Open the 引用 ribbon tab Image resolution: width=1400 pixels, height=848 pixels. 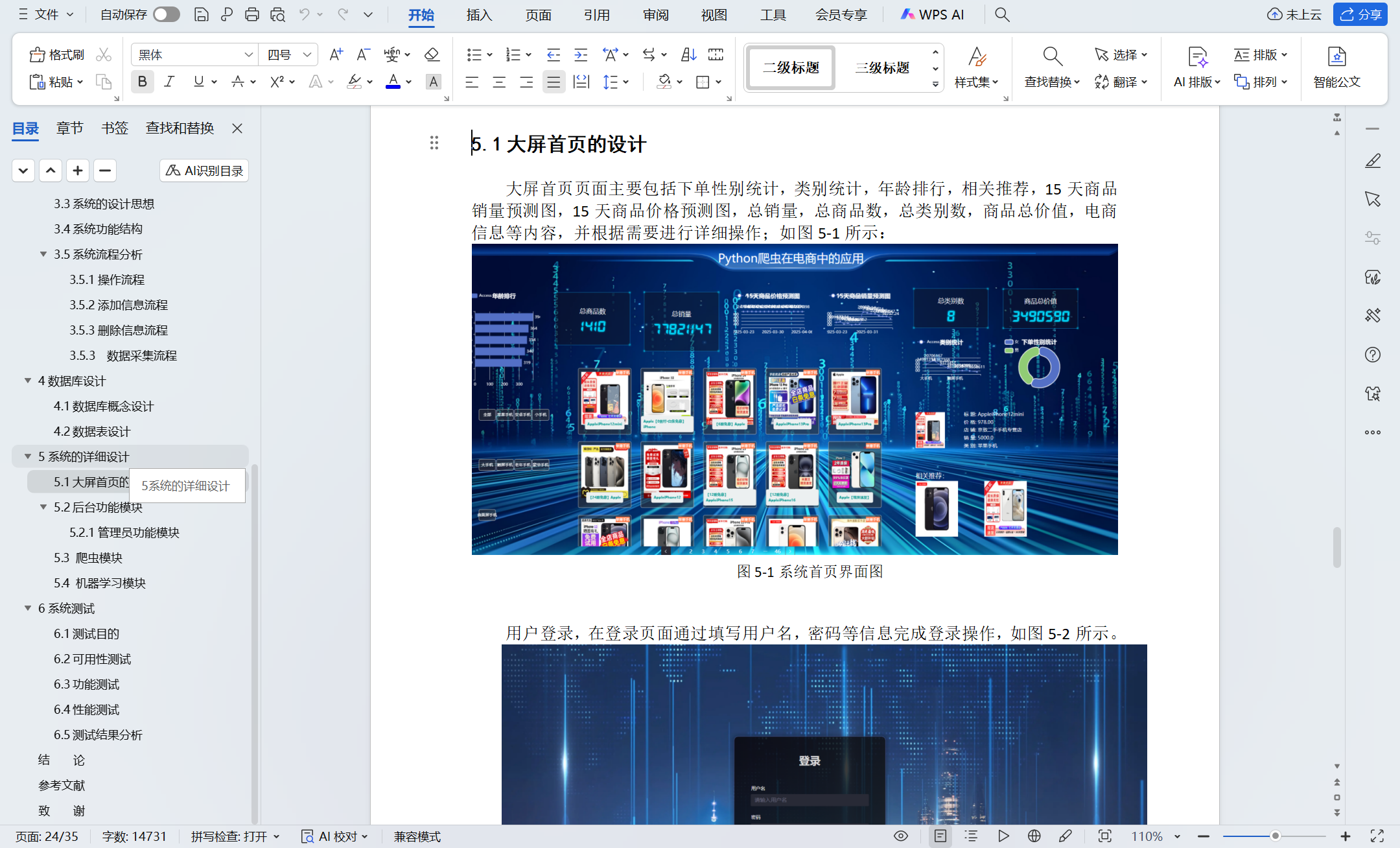[596, 14]
